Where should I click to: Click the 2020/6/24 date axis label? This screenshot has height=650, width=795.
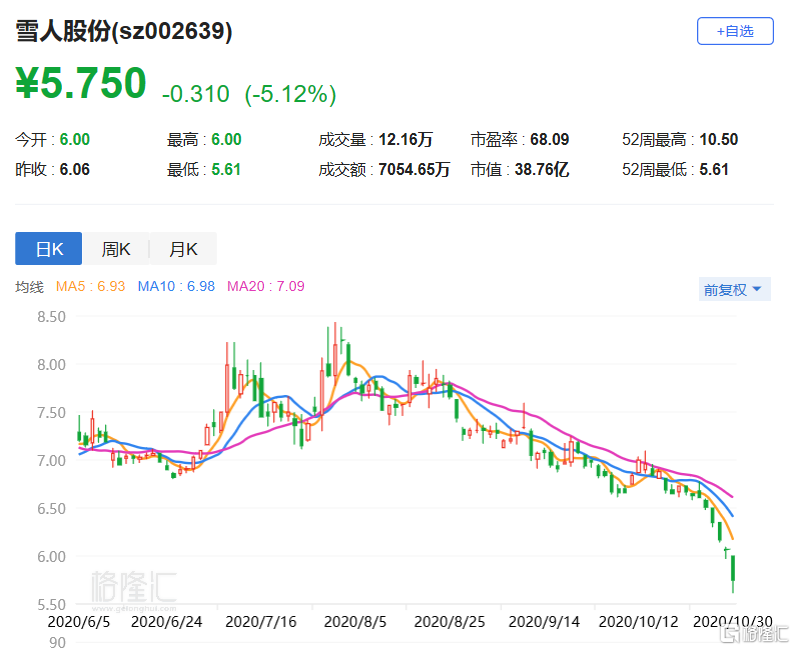(x=166, y=622)
